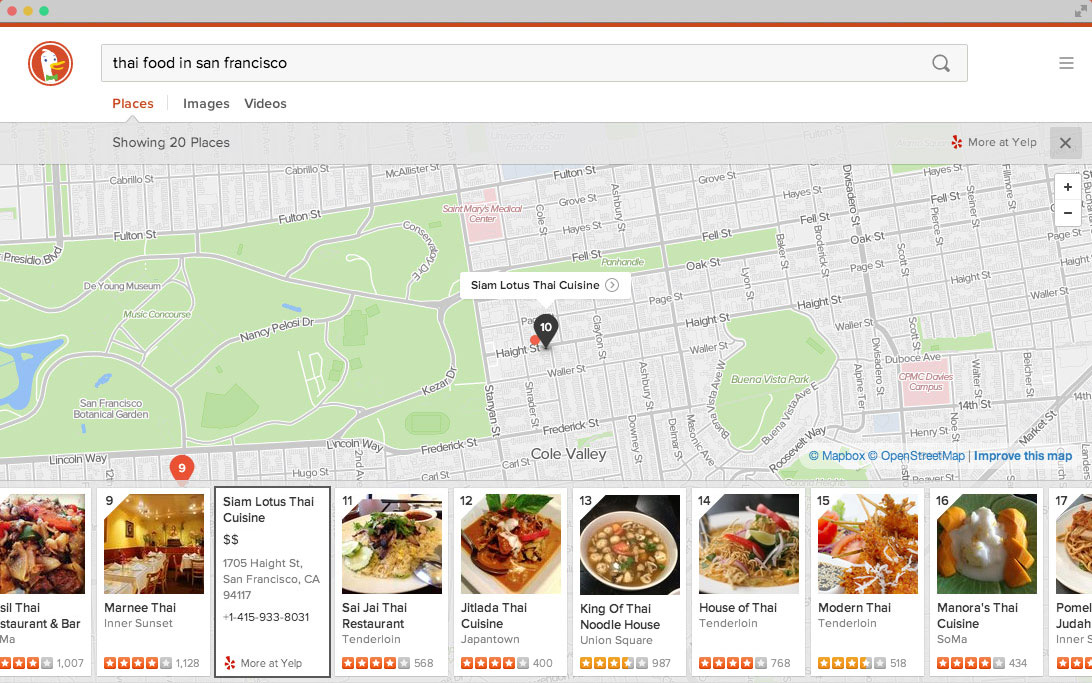1092x683 pixels.
Task: Click Improve this map link
Action: click(x=1023, y=456)
